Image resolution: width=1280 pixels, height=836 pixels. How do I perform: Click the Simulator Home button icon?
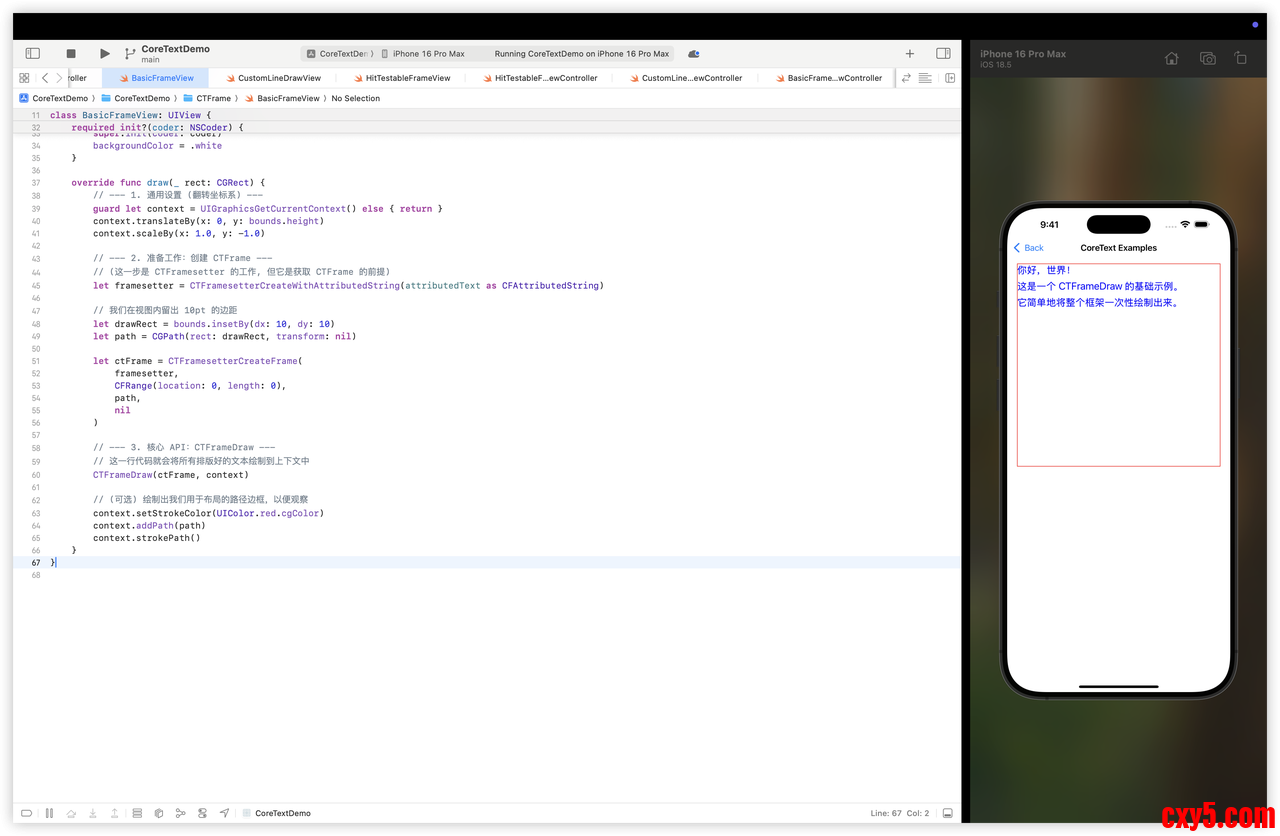coord(1172,59)
